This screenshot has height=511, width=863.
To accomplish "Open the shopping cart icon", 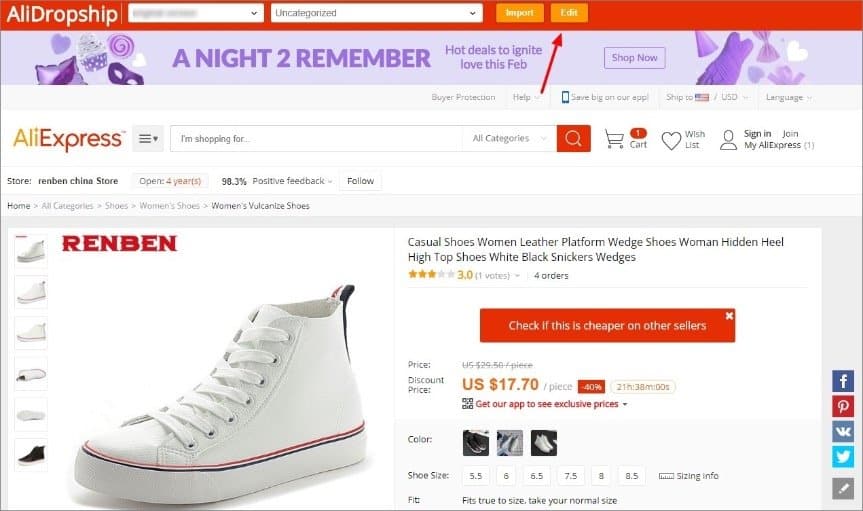I will (x=616, y=139).
